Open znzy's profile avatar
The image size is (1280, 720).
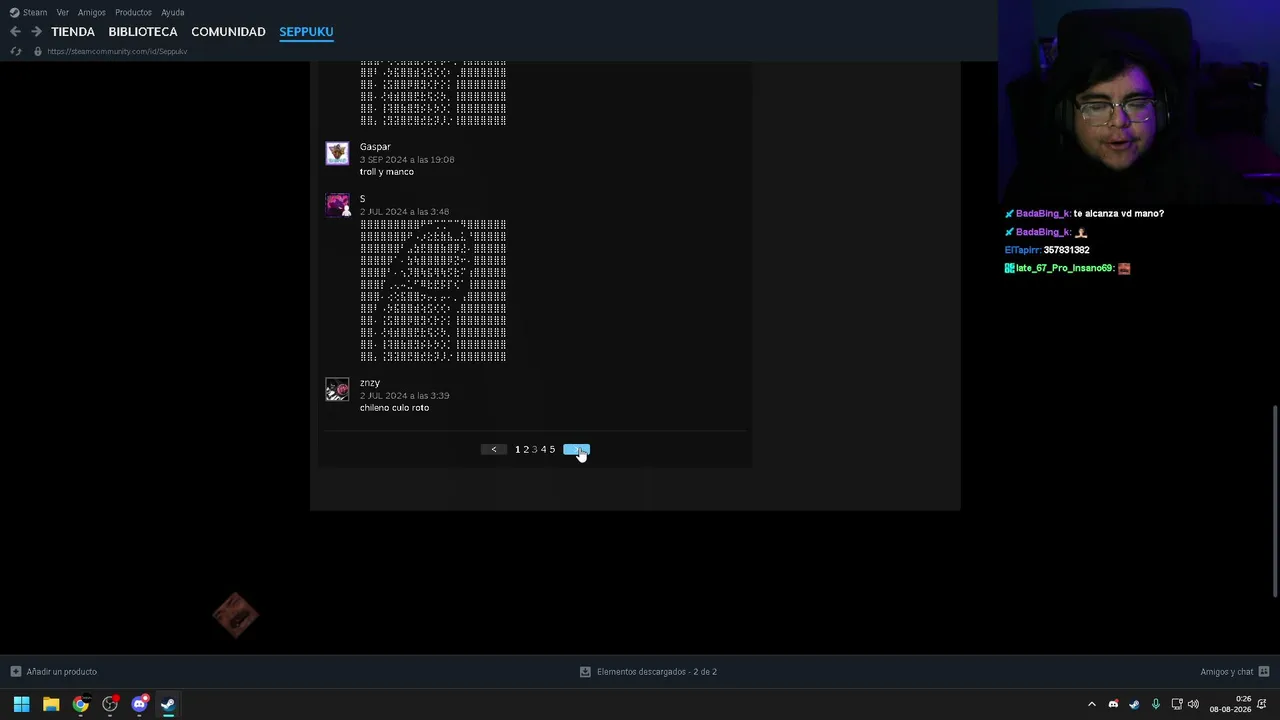[x=337, y=389]
